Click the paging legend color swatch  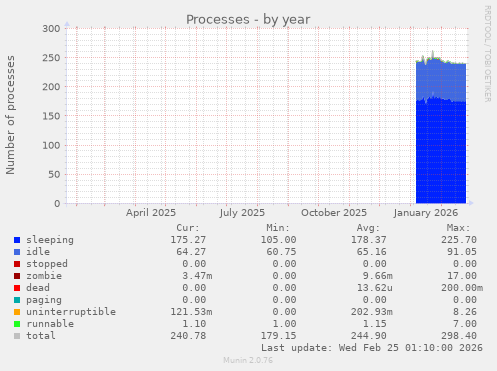17,300
